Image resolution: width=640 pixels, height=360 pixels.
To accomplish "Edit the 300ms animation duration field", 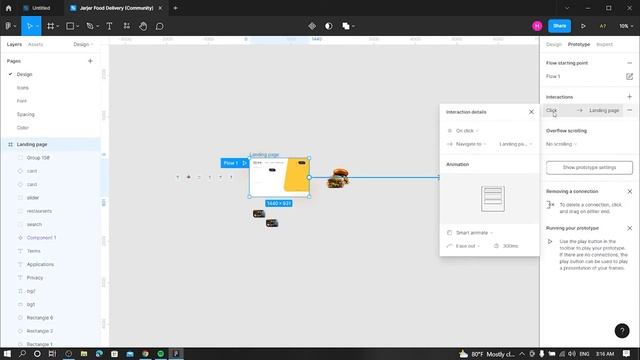I will [511, 246].
